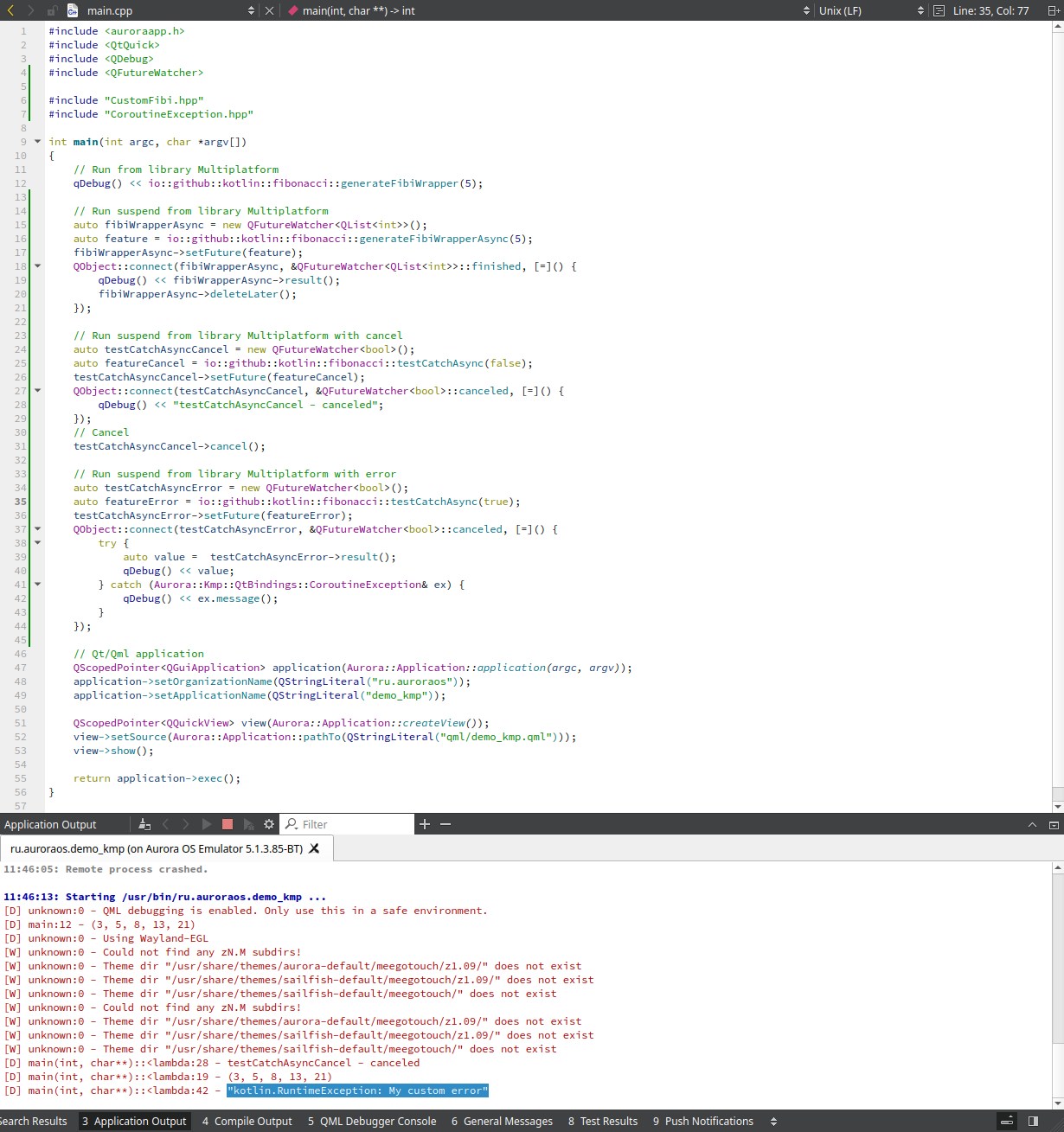Click the Go Back navigation arrow

coord(10,10)
